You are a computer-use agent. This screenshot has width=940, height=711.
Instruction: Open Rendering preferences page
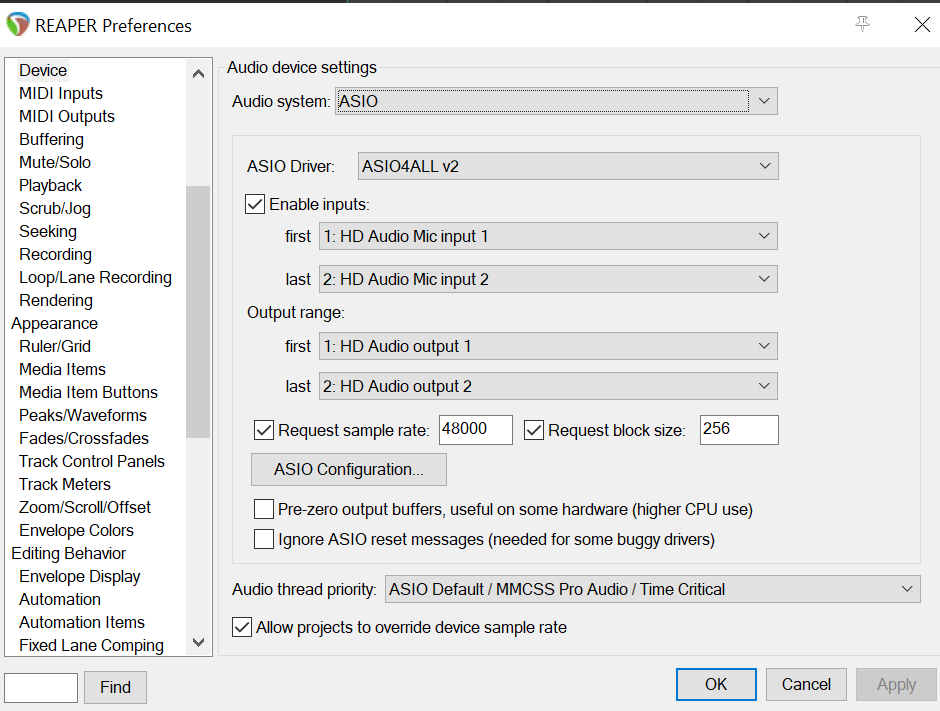point(56,300)
